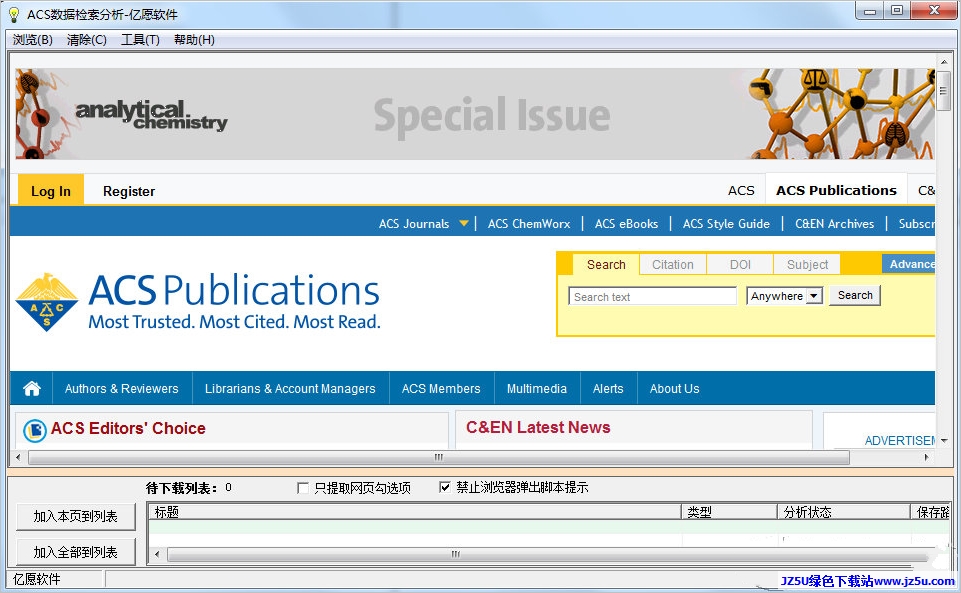961x593 pixels.
Task: Expand the ACS Journals dropdown arrow
Action: pyautogui.click(x=464, y=223)
